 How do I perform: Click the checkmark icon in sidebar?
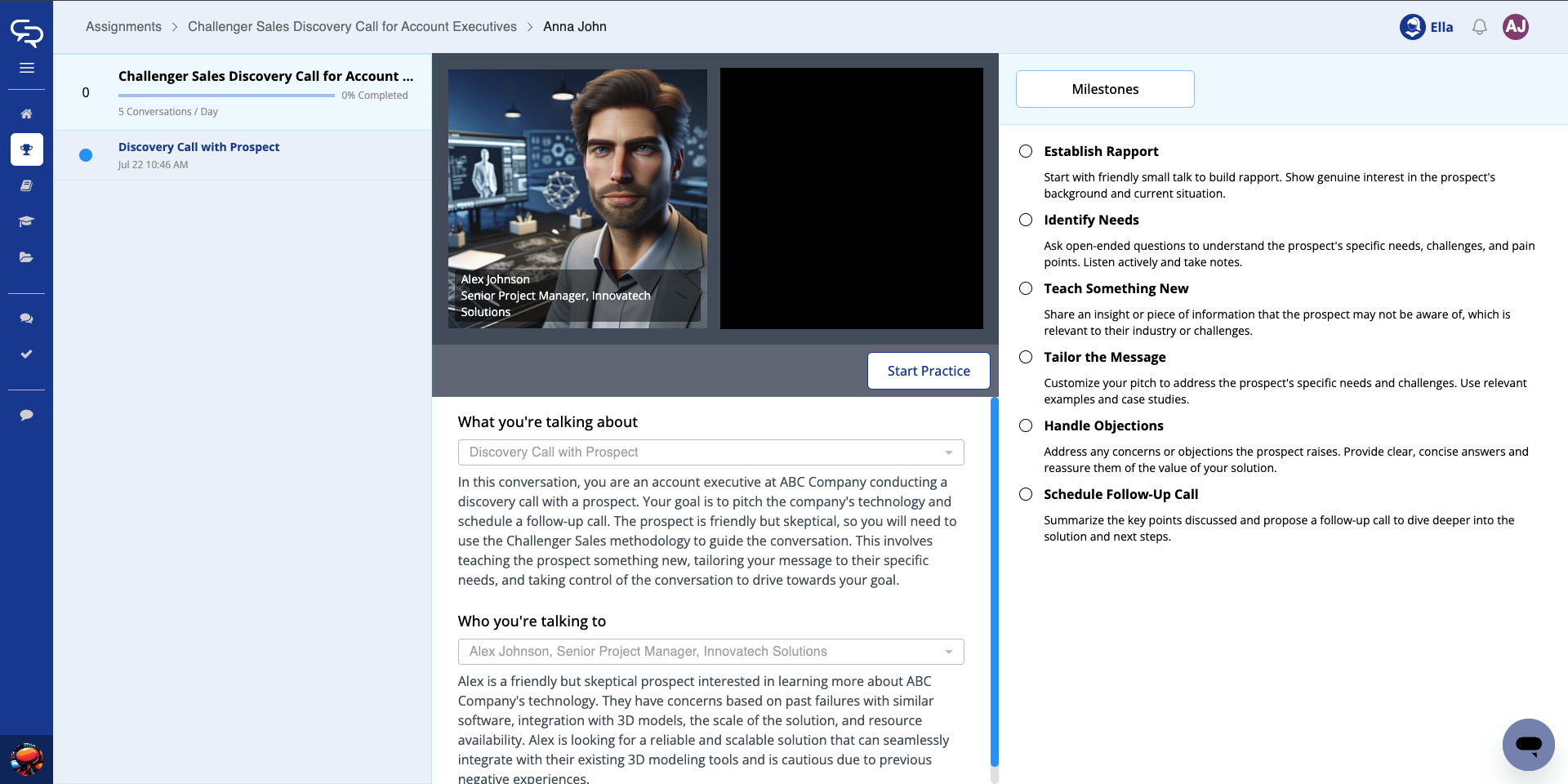pyautogui.click(x=26, y=354)
